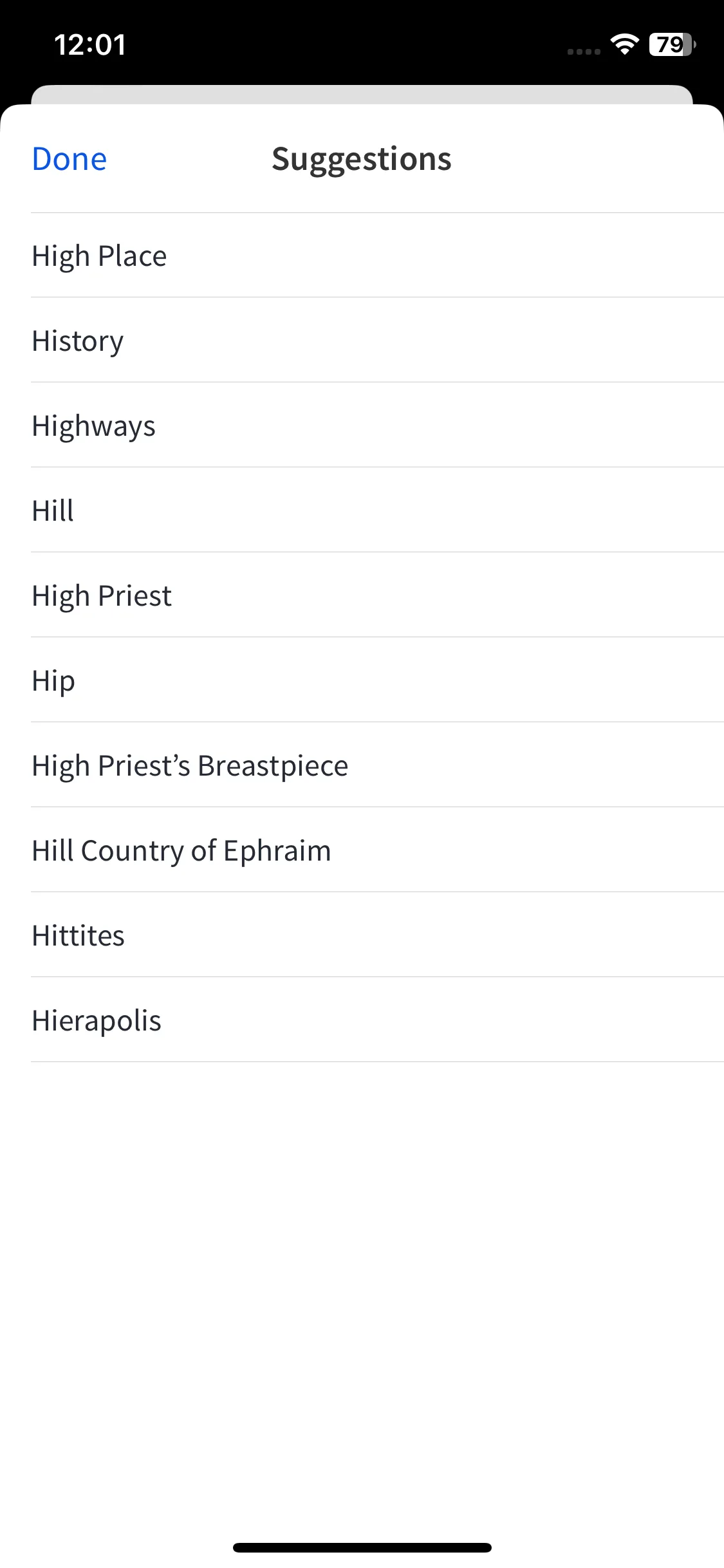Tap the battery level indicator
This screenshot has height=1568, width=724.
pos(673,44)
